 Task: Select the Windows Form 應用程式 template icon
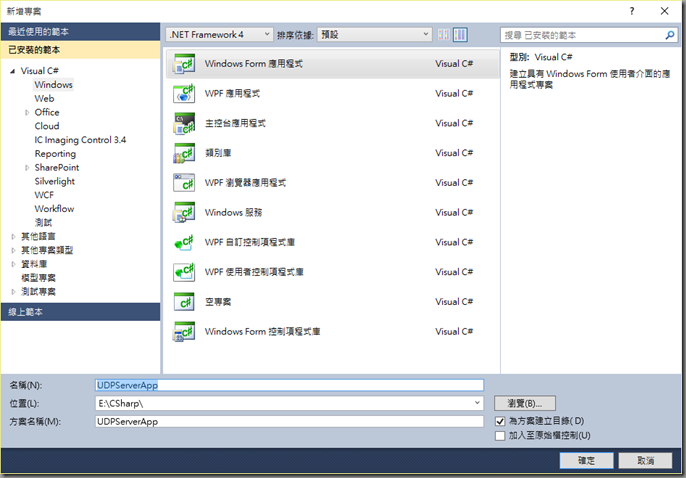click(184, 64)
